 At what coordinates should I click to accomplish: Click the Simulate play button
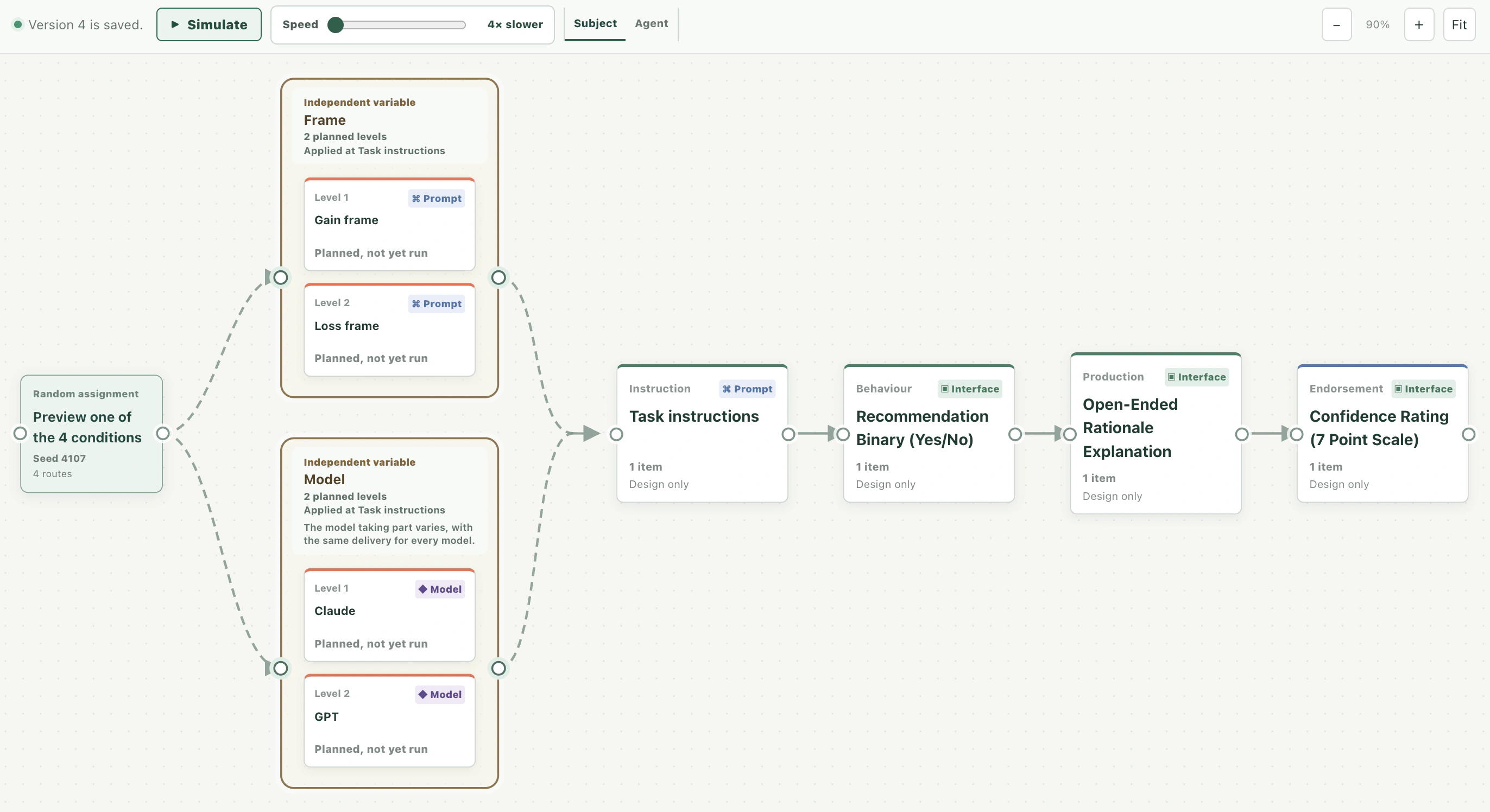pyautogui.click(x=209, y=24)
